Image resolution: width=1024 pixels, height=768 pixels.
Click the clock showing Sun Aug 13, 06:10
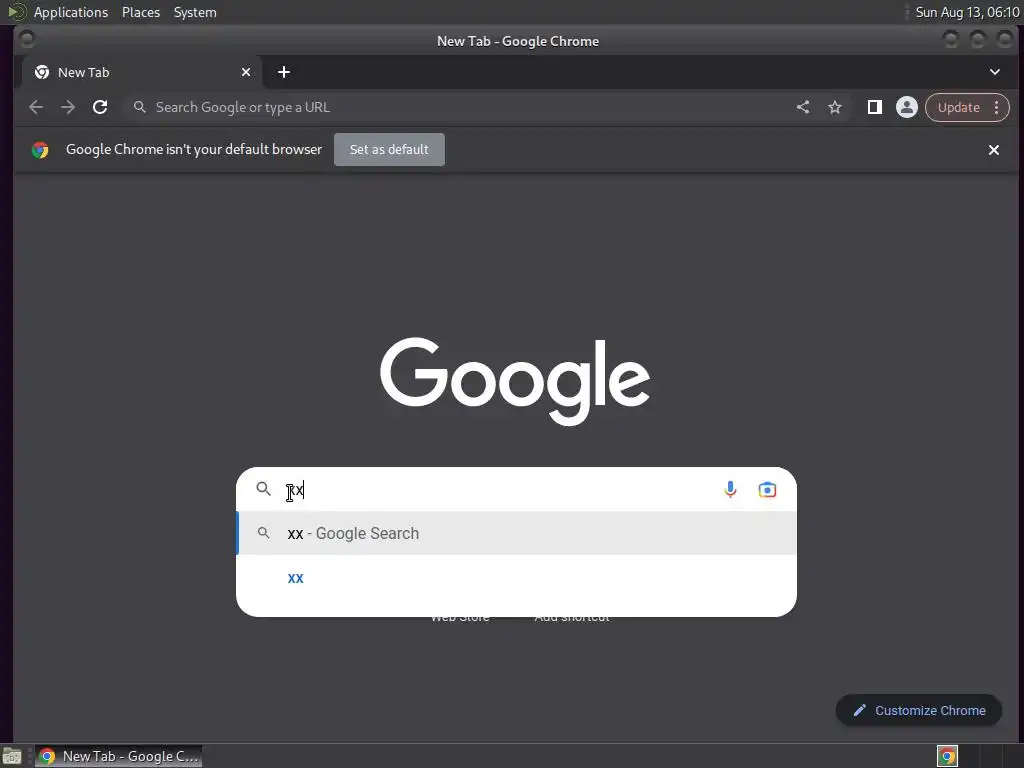tap(967, 12)
